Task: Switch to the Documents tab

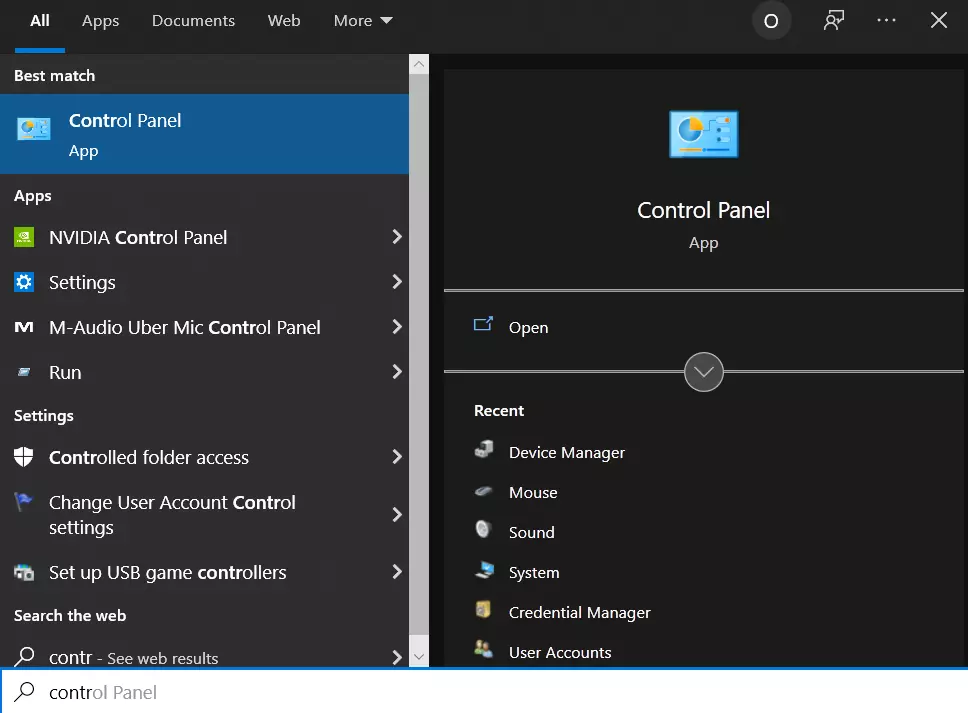Action: 193,21
